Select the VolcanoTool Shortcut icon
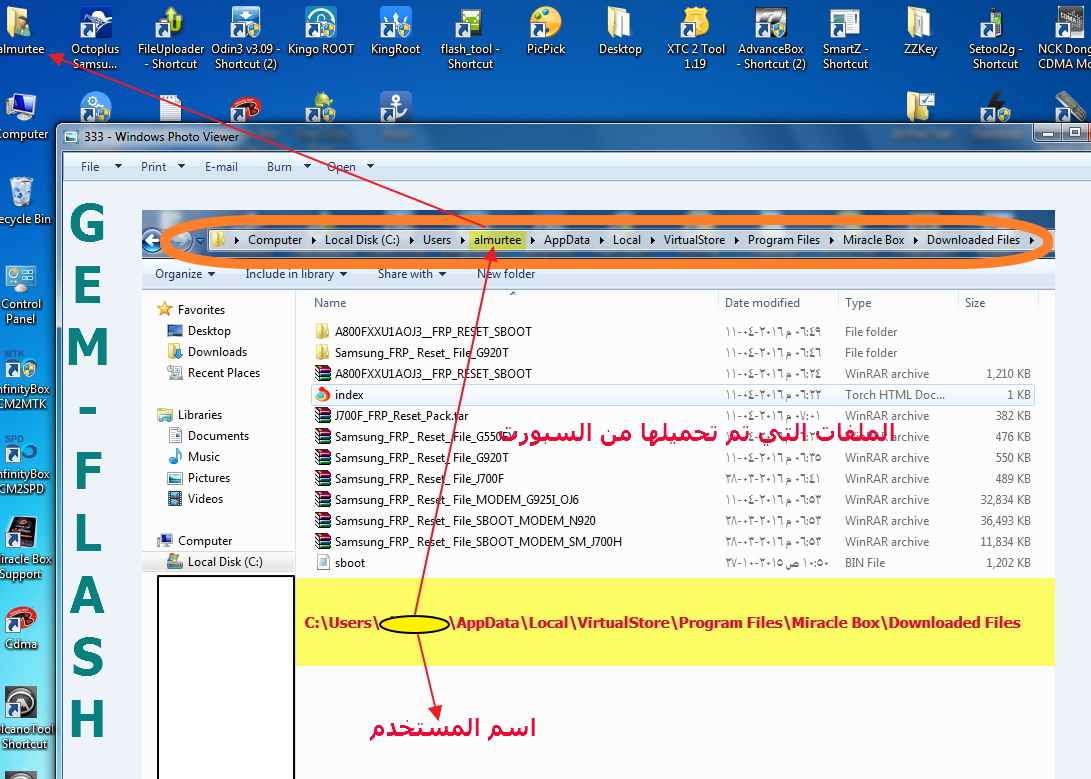Screen dimensions: 1091x779 (x=24, y=718)
